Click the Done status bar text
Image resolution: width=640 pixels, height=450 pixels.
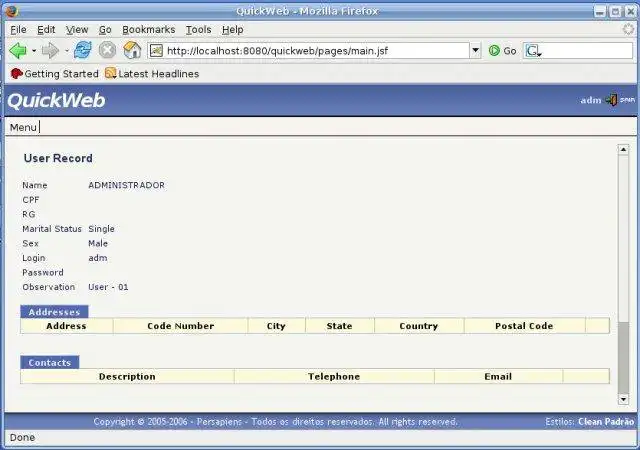(x=22, y=437)
